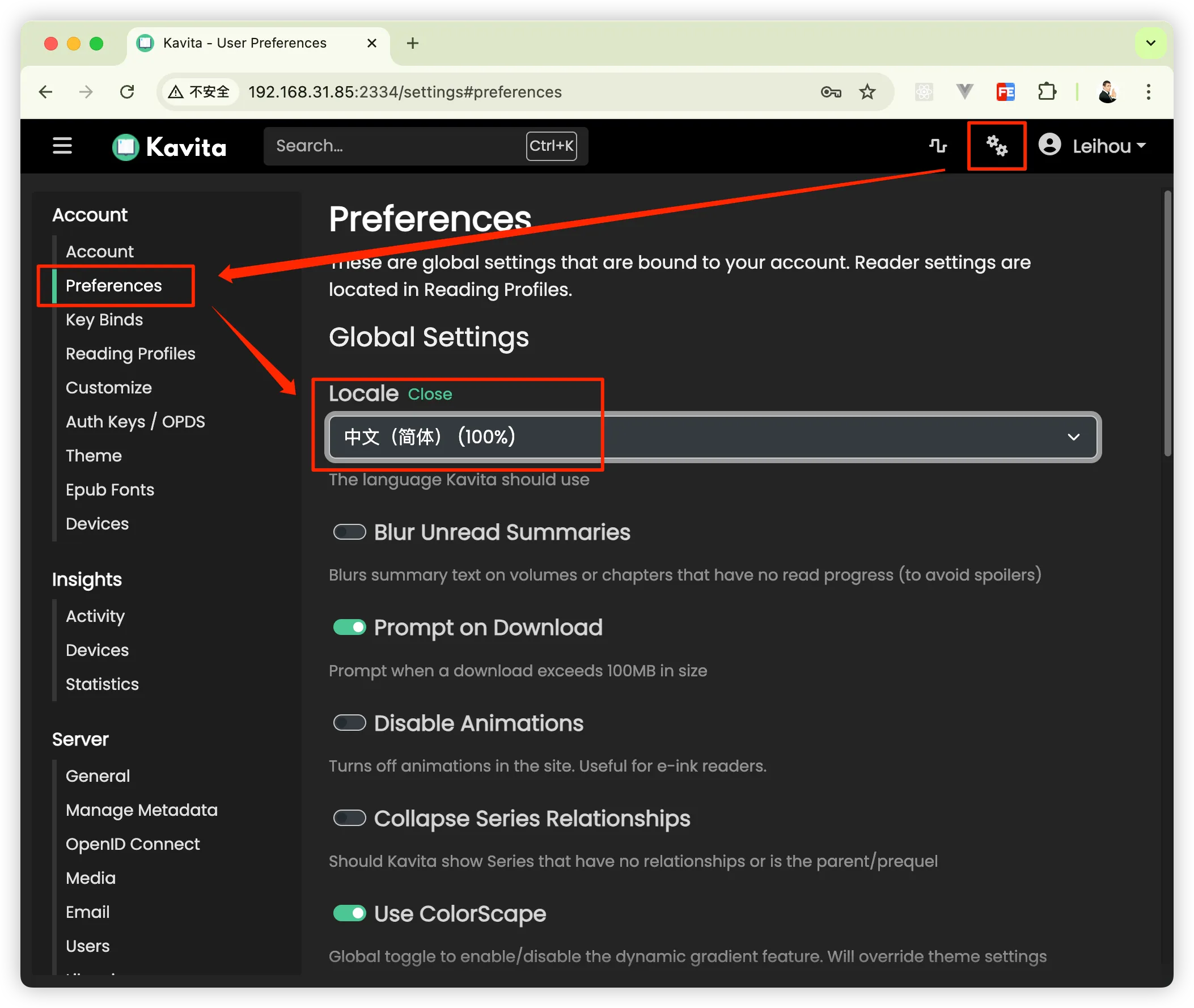Screen dimensions: 1194x1008
Task: Go forward in browser history
Action: click(86, 92)
